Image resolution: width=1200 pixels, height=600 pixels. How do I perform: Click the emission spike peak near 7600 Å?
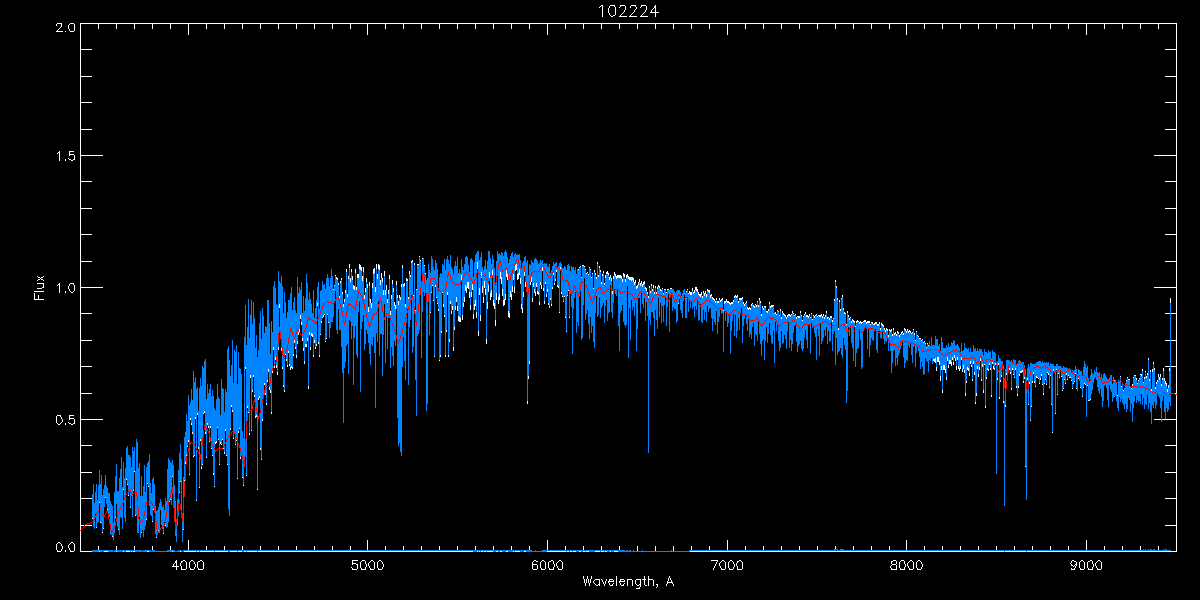836,285
